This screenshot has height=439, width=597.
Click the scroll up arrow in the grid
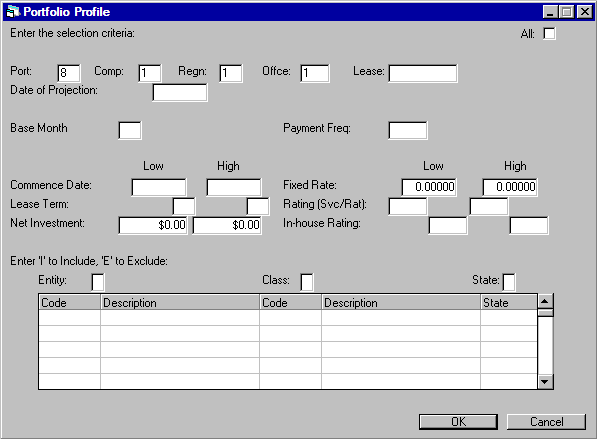point(545,302)
